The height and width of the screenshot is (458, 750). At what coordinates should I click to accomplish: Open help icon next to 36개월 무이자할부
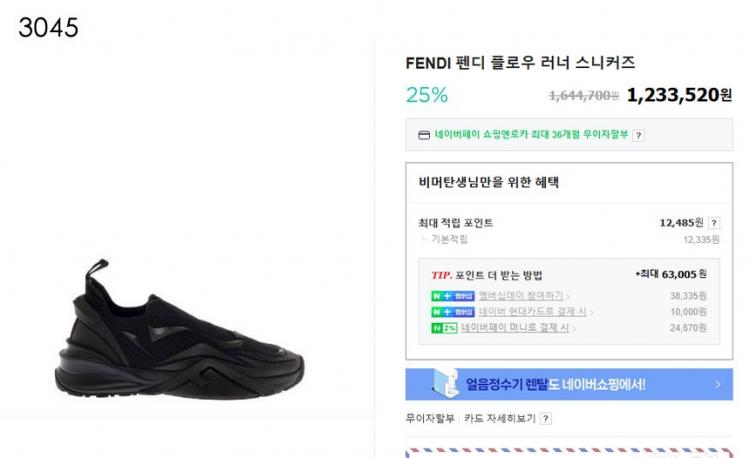[x=638, y=135]
